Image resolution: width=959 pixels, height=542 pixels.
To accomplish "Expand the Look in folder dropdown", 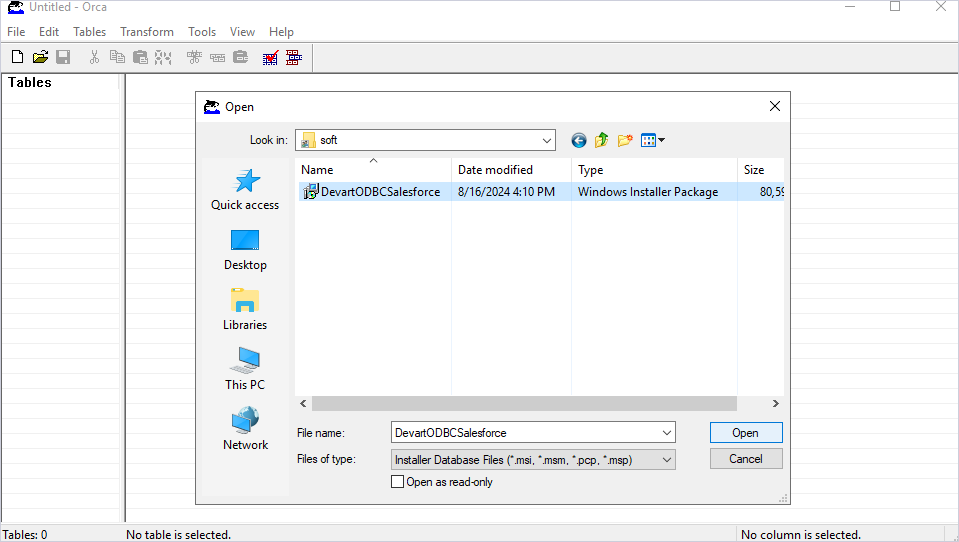I will point(546,141).
